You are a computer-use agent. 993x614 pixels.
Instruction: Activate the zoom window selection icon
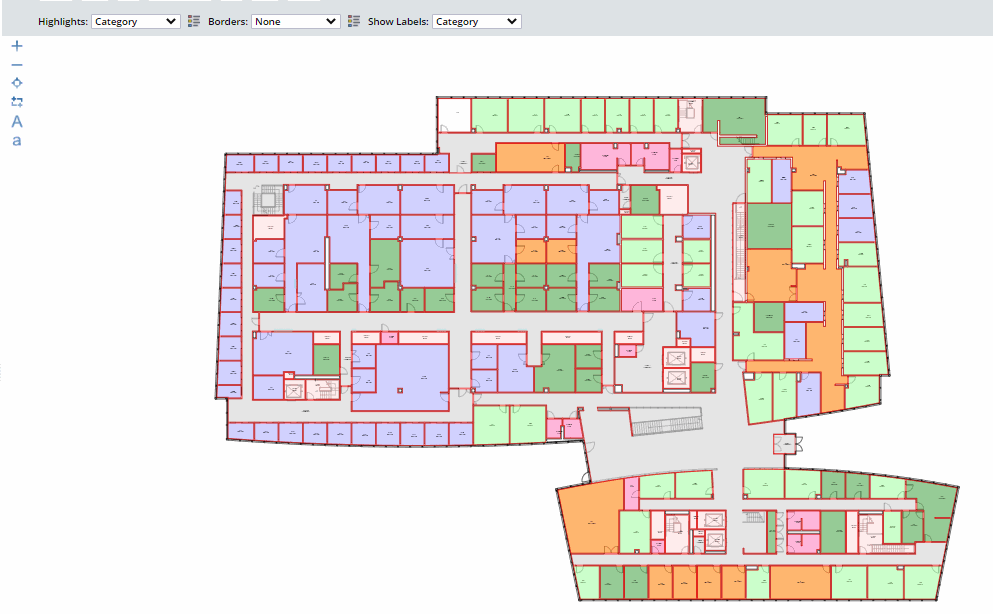pyautogui.click(x=17, y=102)
